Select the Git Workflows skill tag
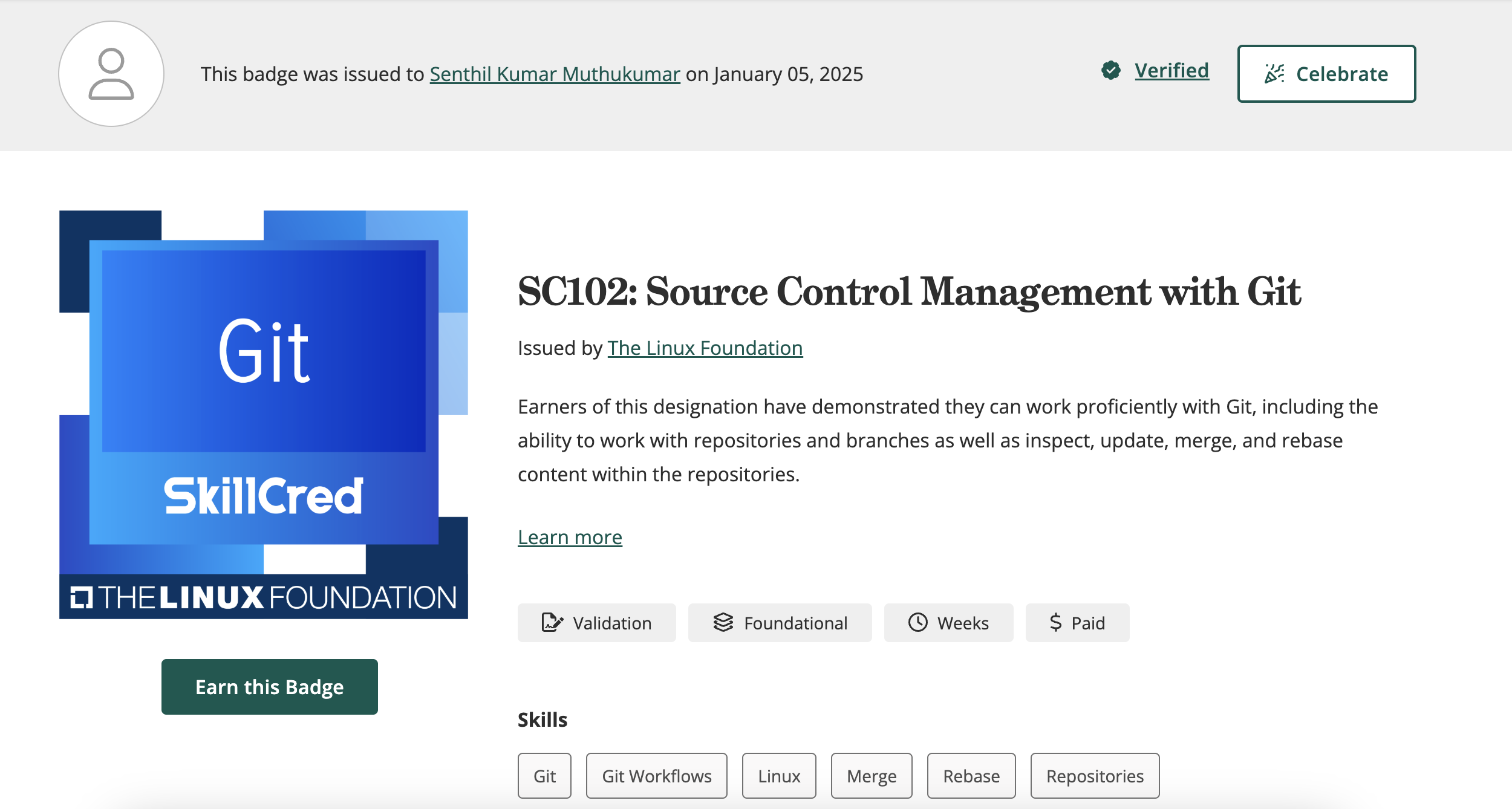This screenshot has width=1512, height=809. coord(656,776)
